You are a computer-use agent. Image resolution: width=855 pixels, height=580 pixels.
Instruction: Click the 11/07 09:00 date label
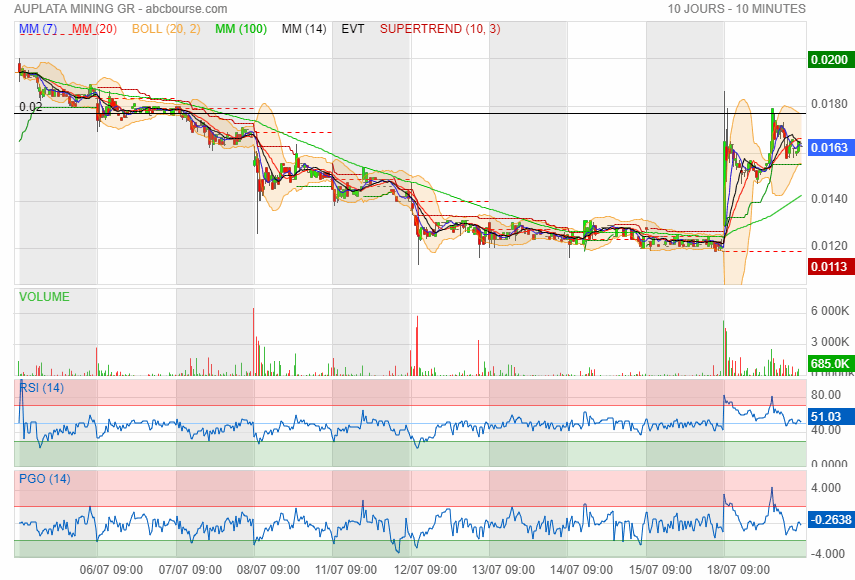346,570
